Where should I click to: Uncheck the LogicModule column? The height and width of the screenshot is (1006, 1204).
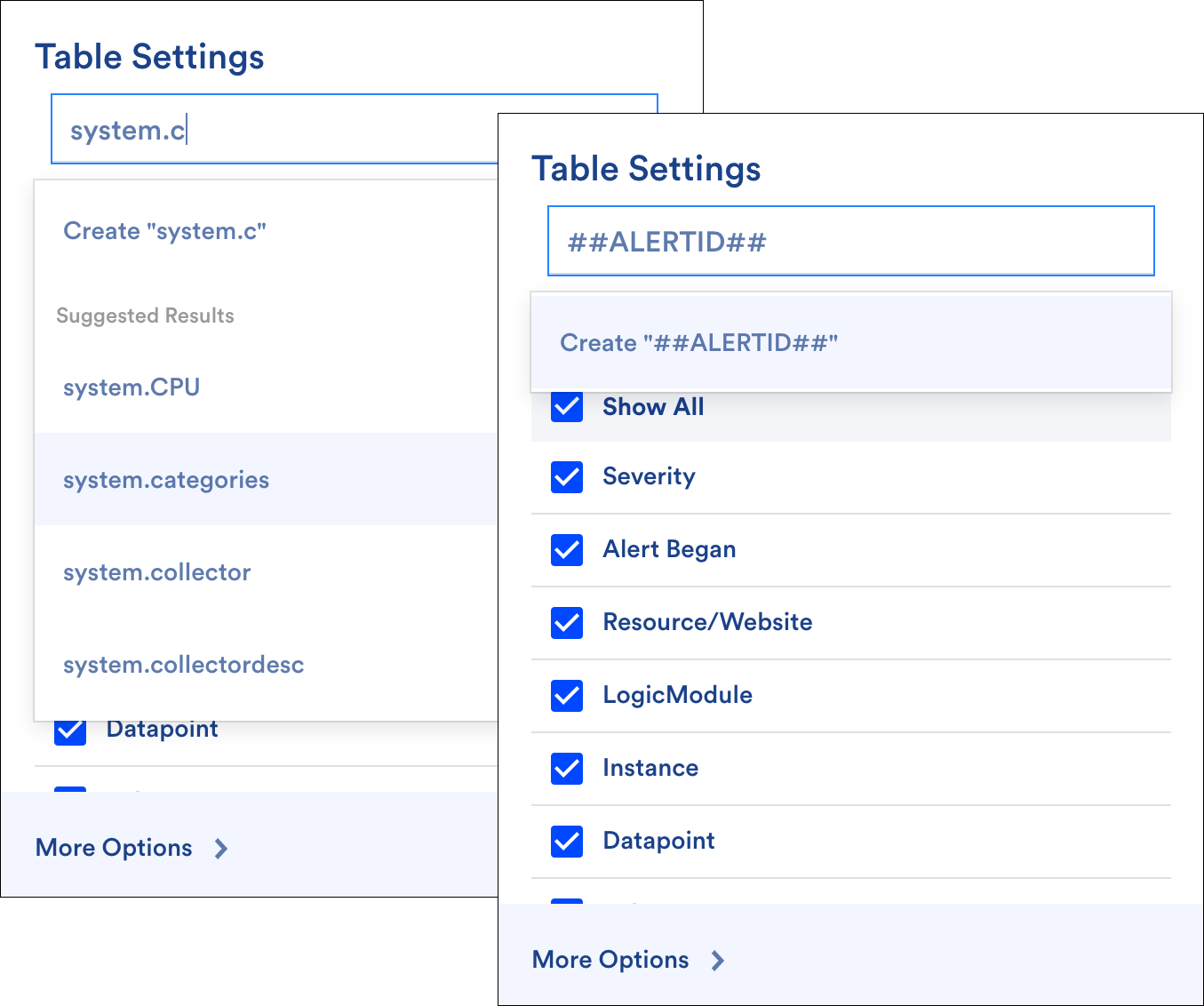click(566, 696)
